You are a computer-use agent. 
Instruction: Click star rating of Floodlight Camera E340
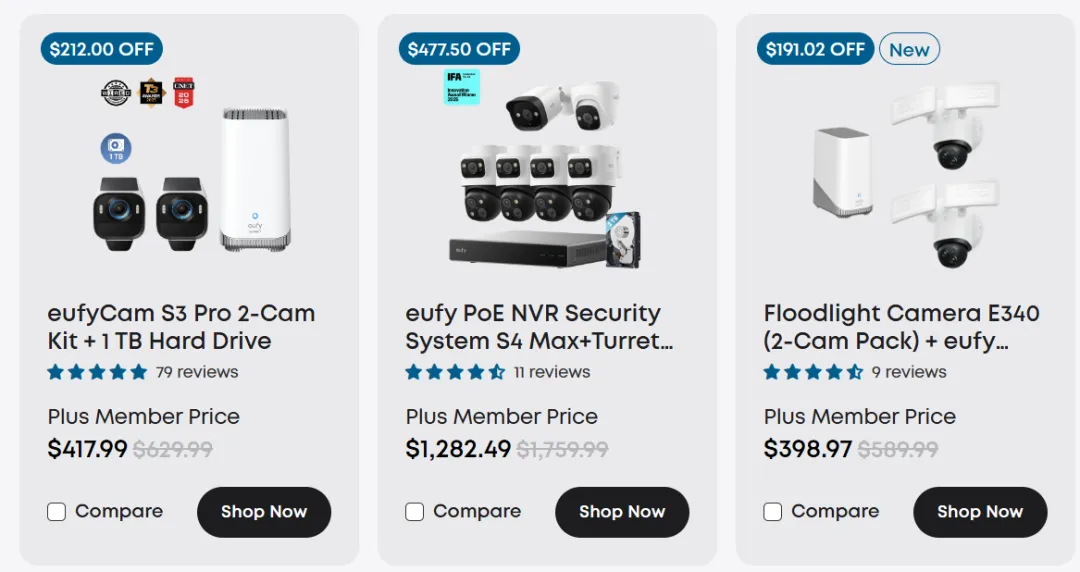pos(813,372)
